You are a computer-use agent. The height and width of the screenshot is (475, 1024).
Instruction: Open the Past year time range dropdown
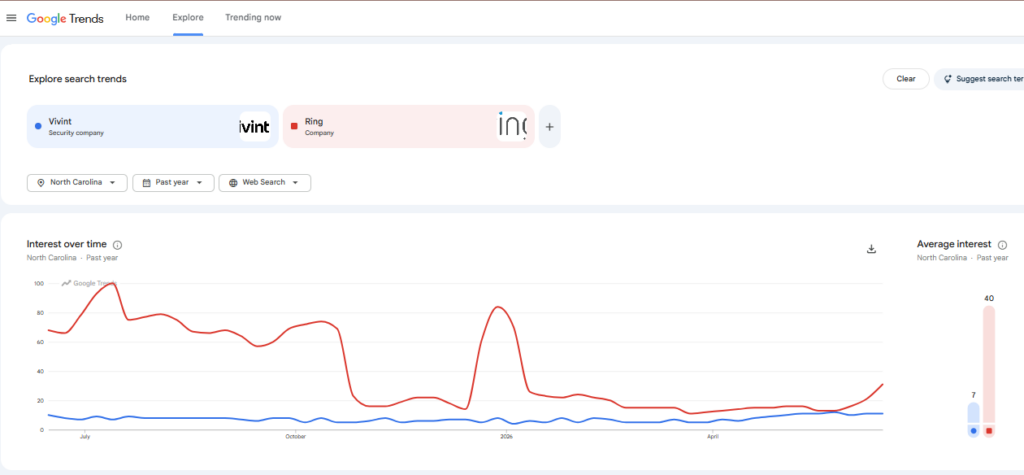(173, 183)
